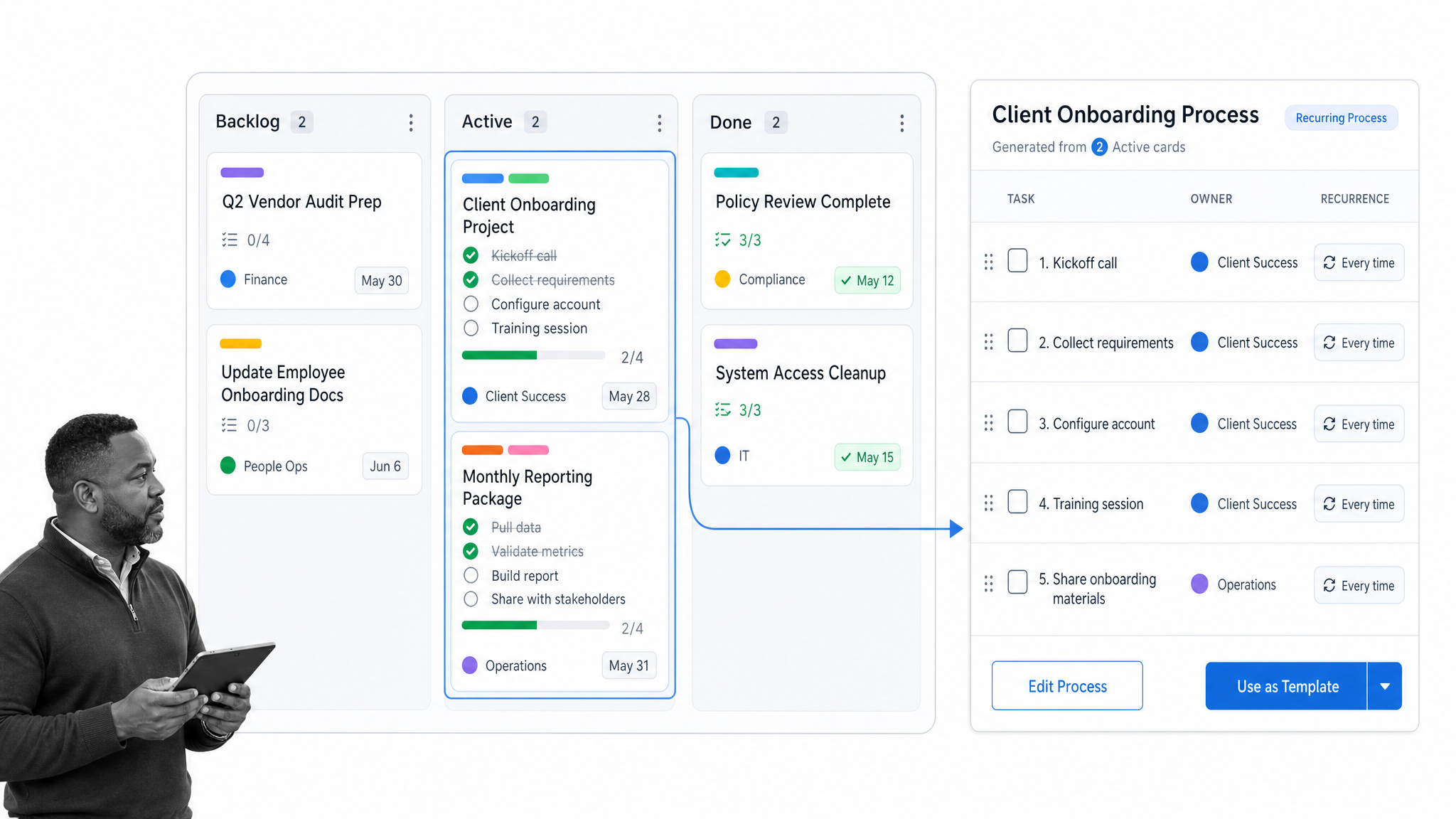
Task: Change recurrence for Training session row
Action: [x=1359, y=504]
